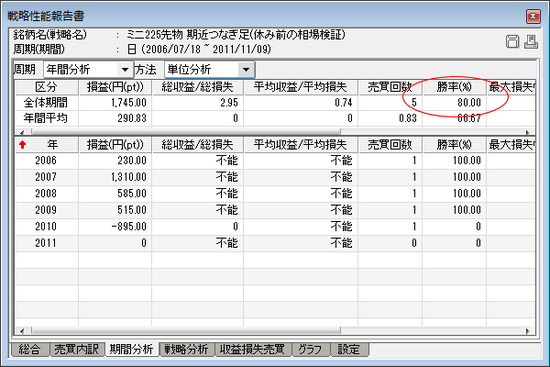Click lower table 損益(円(pt)) header

click(x=115, y=145)
